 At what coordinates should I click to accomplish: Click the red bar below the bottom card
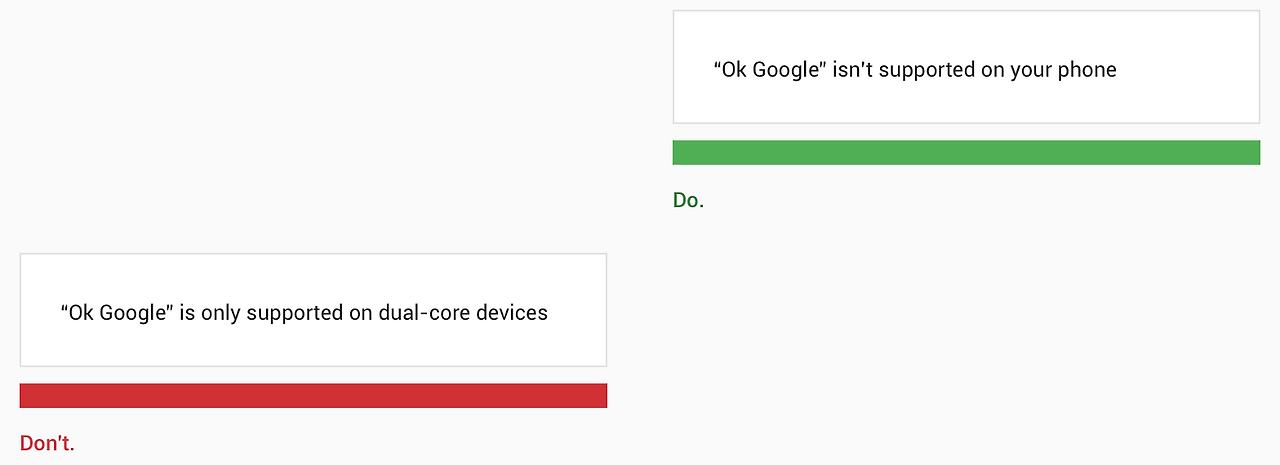(313, 396)
